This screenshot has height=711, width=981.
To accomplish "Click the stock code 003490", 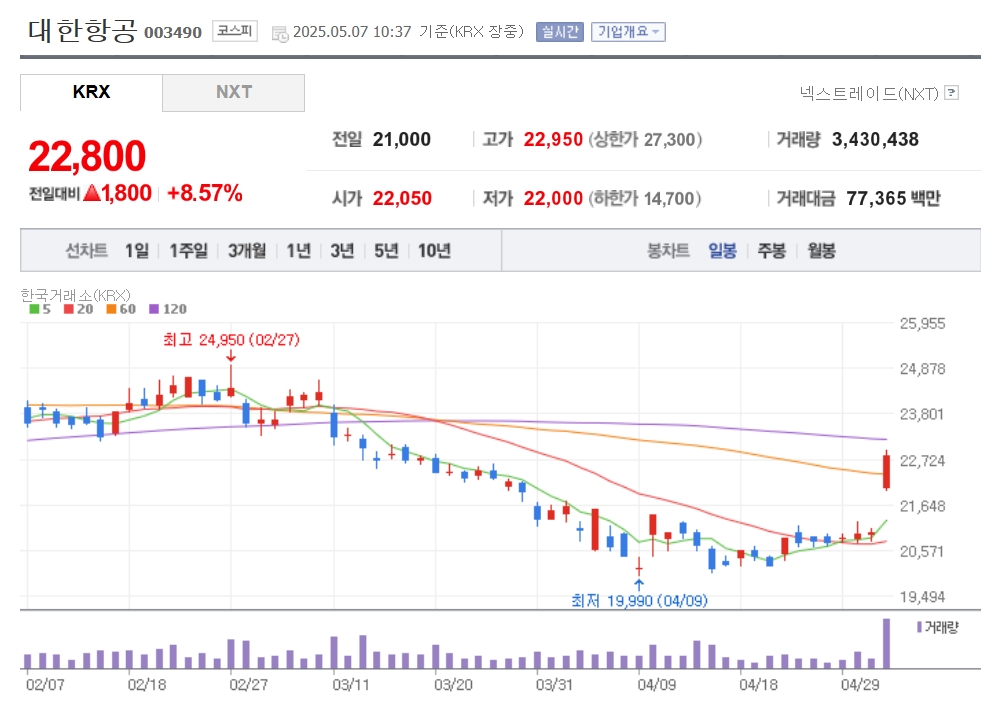I will (173, 33).
